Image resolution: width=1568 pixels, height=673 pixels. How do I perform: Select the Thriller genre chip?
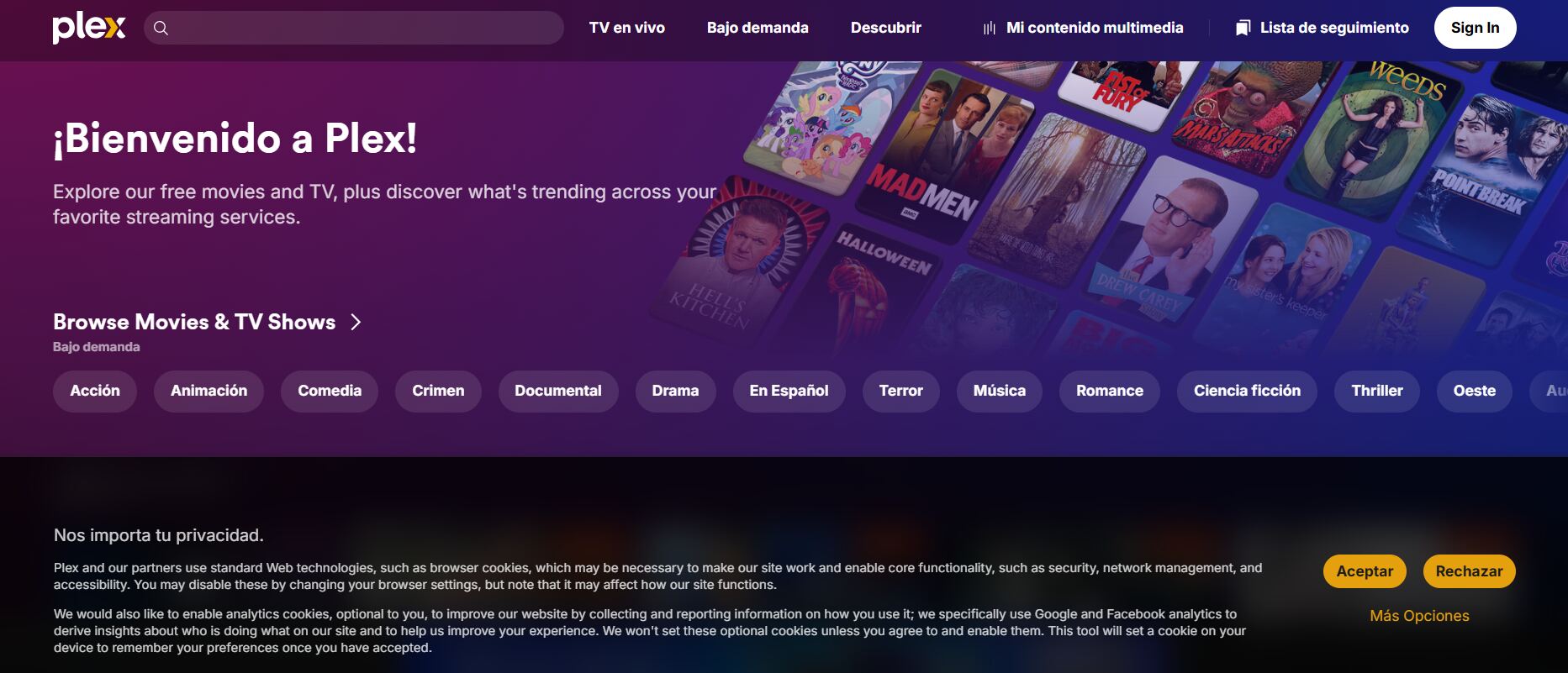(1377, 391)
